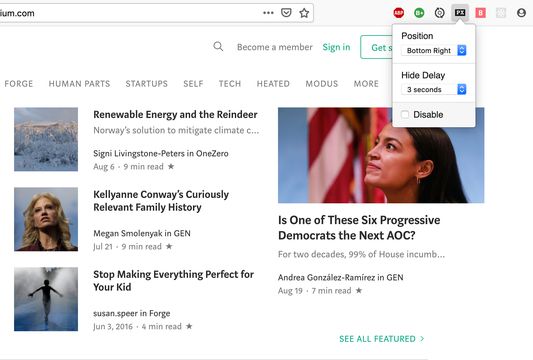The image size is (533, 360).
Task: Click star beside 7 min read
Action: tap(359, 290)
